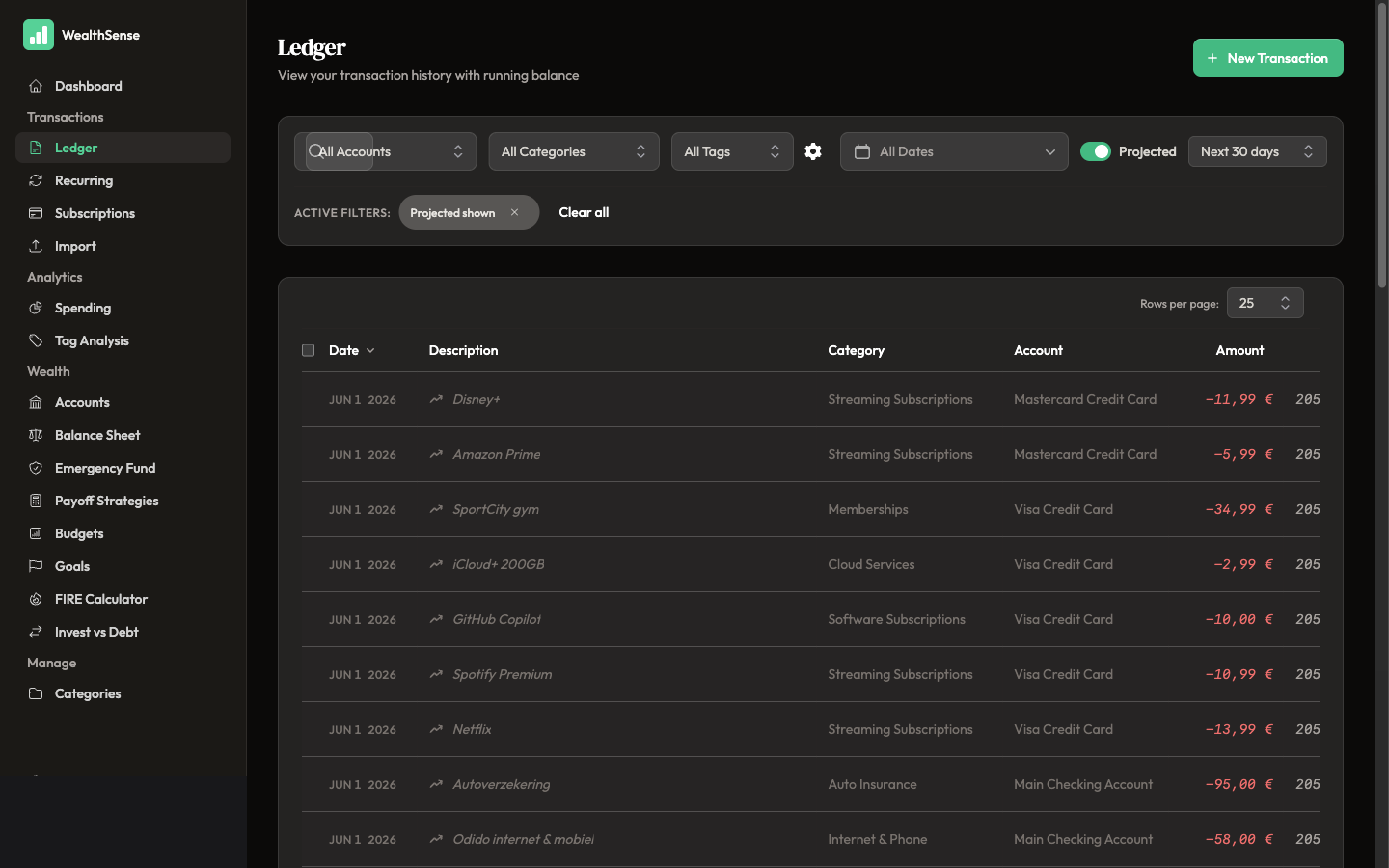
Task: Click the Recurring refresh icon
Action: 36,180
